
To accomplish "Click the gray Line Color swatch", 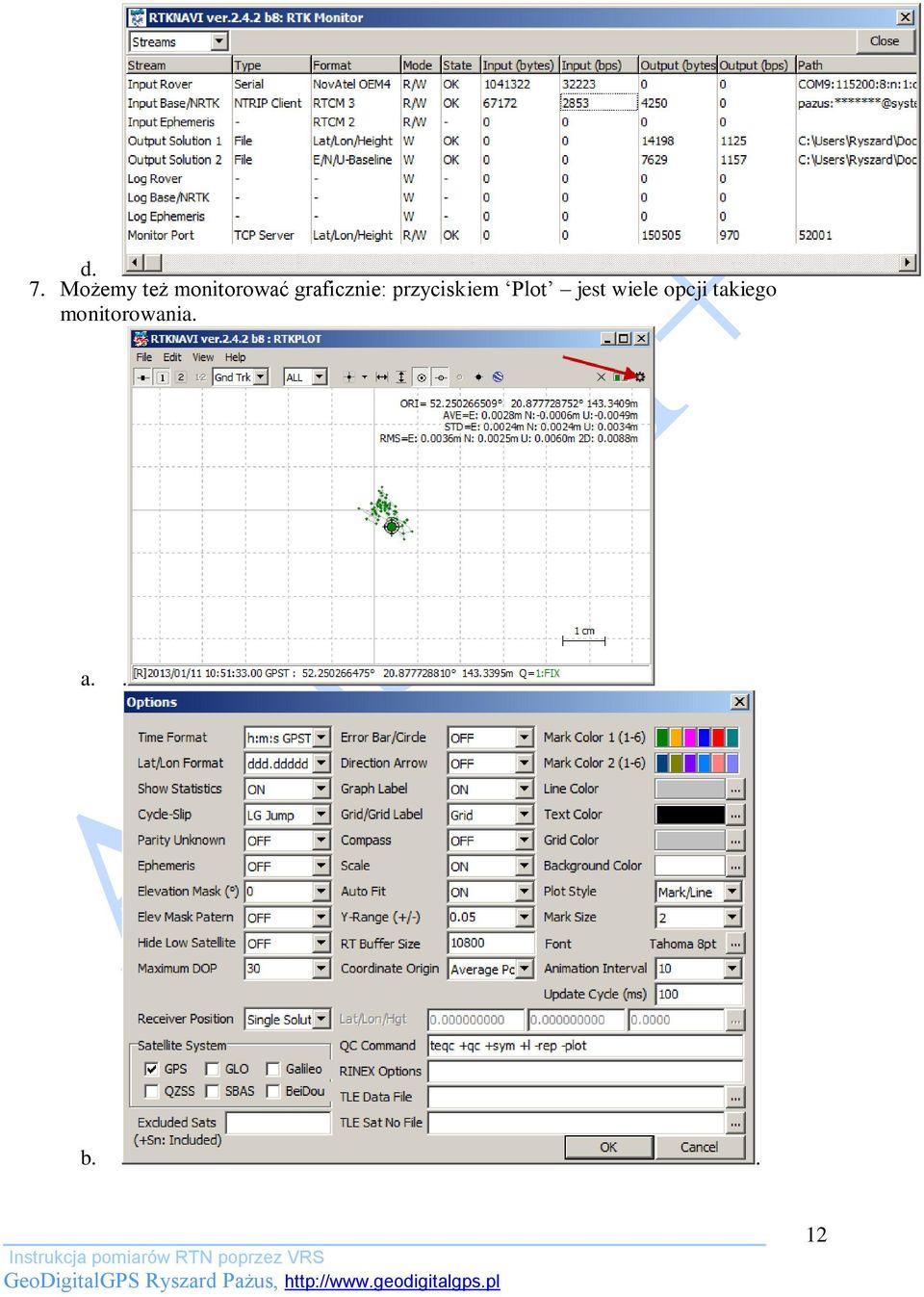I will (690, 789).
